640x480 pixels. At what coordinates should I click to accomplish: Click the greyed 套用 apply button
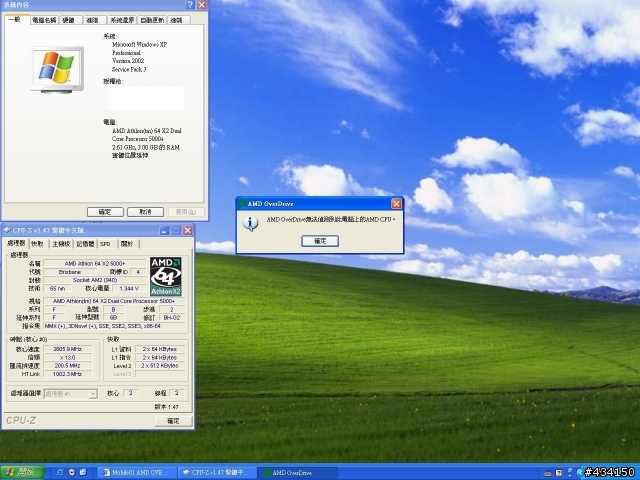[x=186, y=212]
